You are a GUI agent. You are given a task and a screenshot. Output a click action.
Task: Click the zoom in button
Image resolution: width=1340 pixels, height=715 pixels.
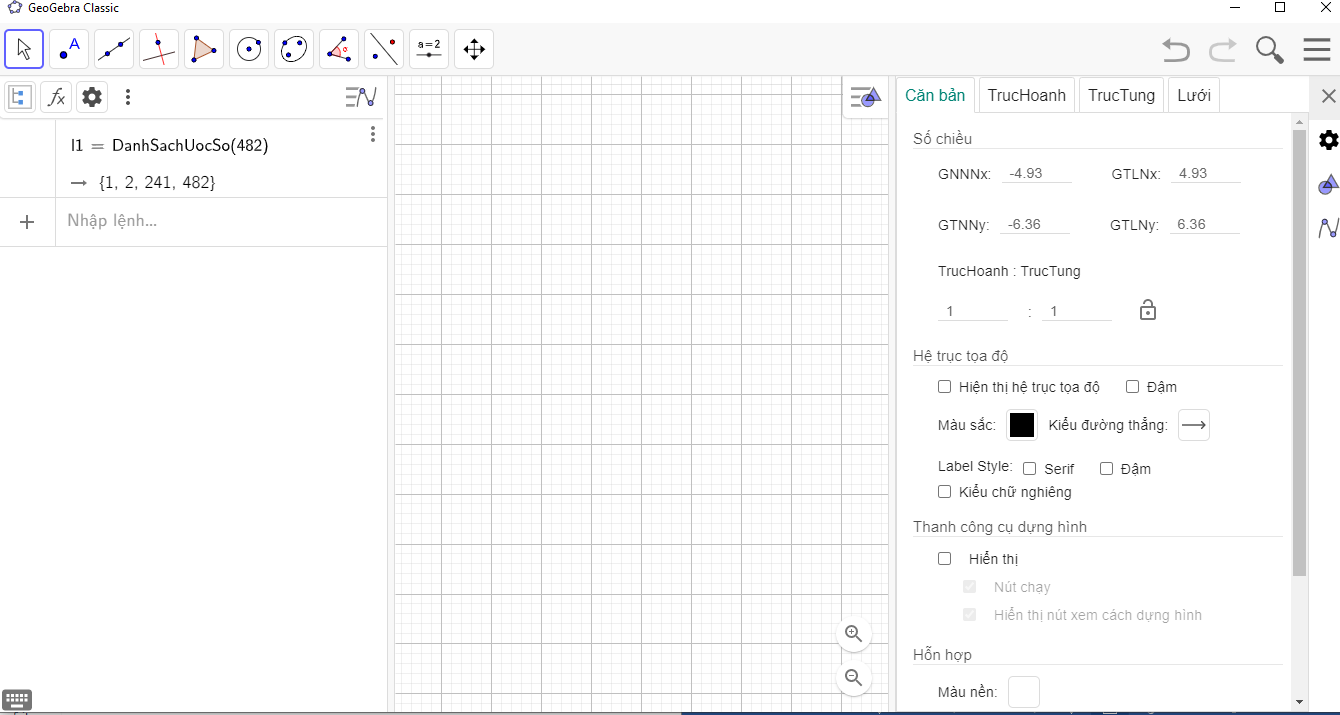(x=853, y=633)
